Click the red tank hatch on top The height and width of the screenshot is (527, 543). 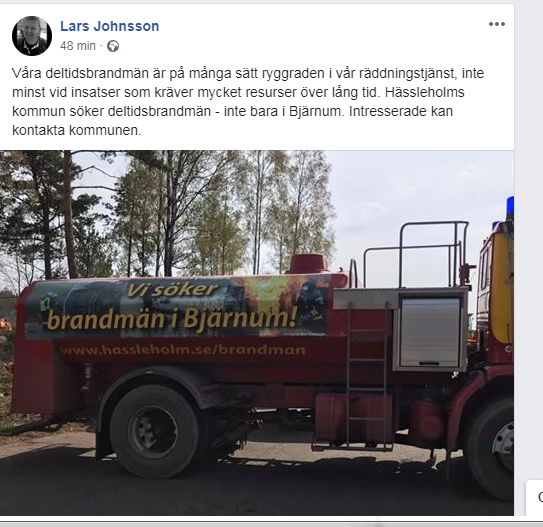tap(307, 264)
